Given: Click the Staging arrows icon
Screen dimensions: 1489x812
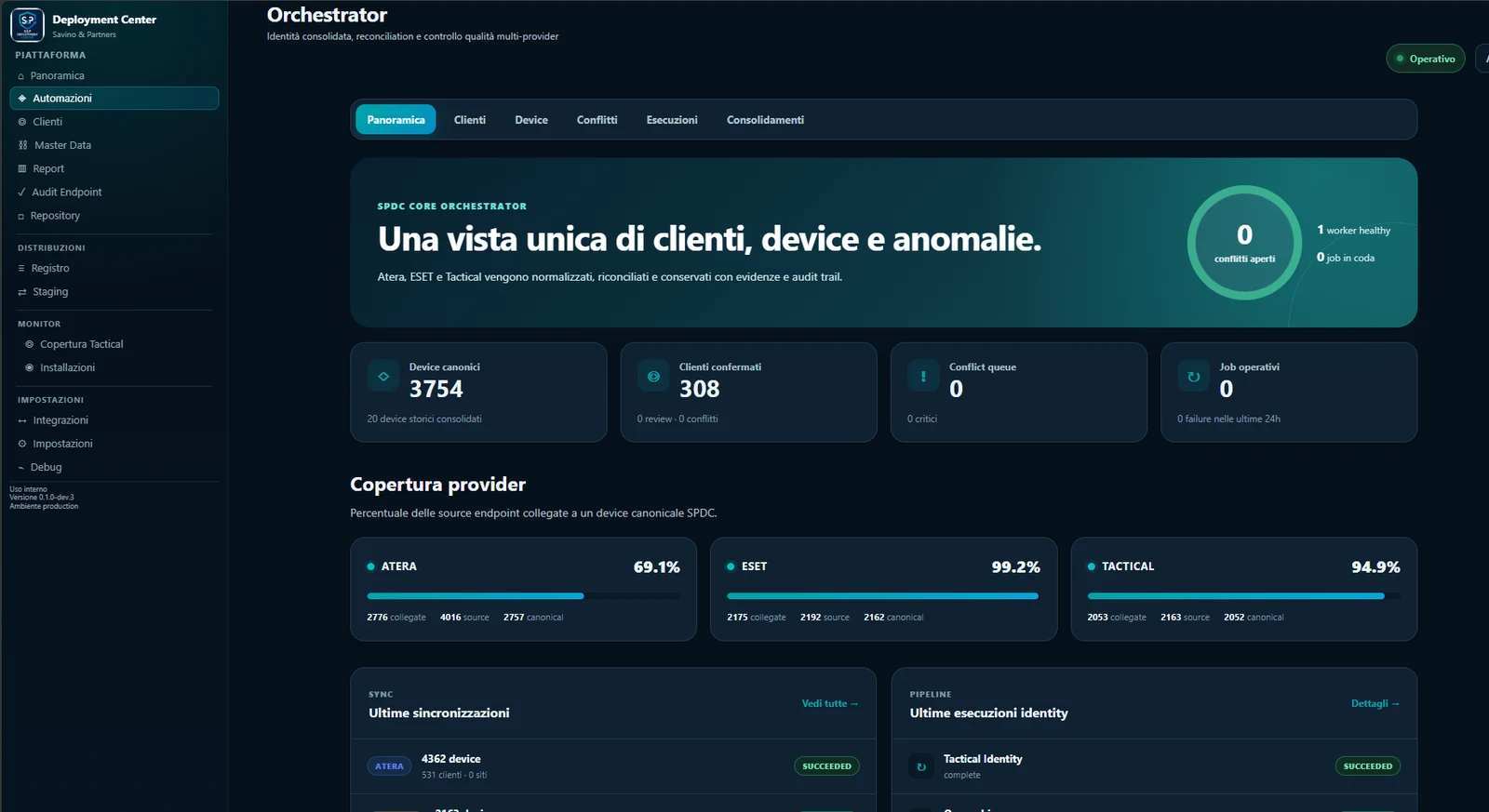Looking at the screenshot, I should tap(22, 292).
